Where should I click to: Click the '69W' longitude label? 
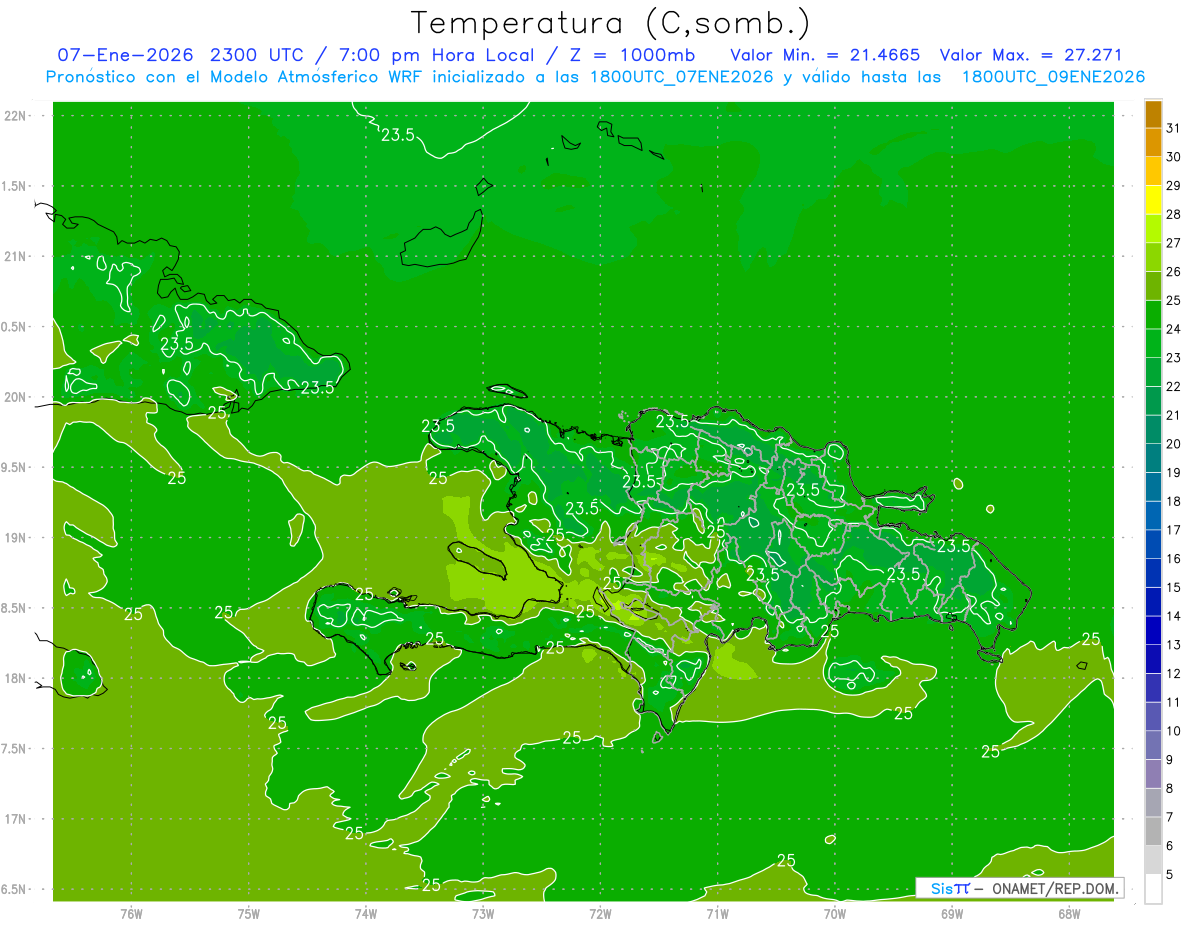coord(952,914)
